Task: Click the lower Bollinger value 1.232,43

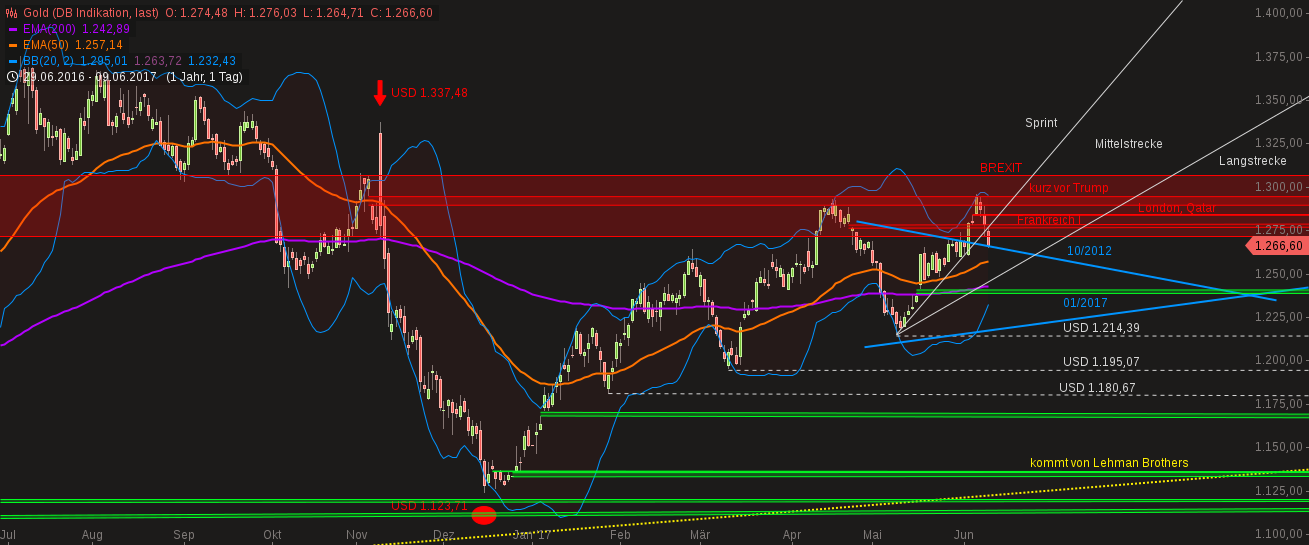Action: [x=212, y=61]
